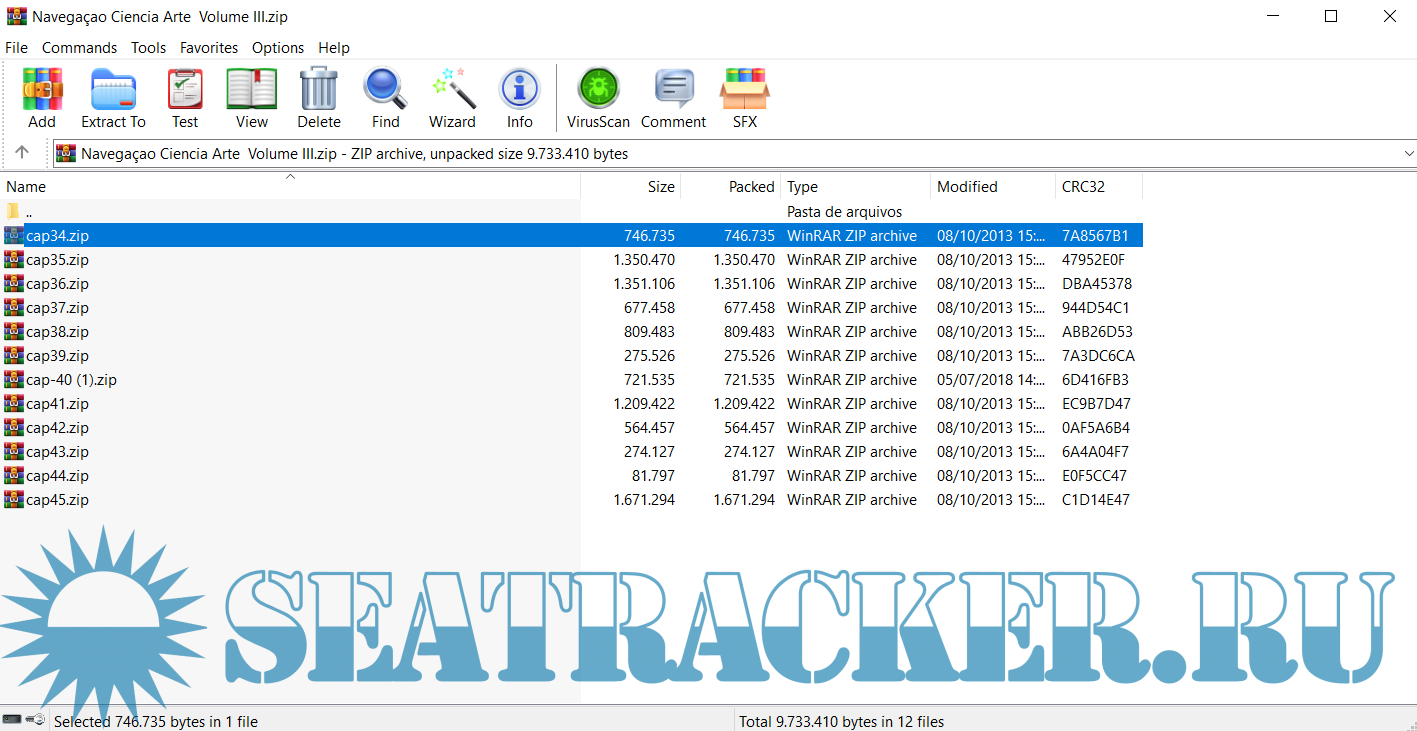1417x731 pixels.
Task: Show archive Info
Action: coord(519,98)
